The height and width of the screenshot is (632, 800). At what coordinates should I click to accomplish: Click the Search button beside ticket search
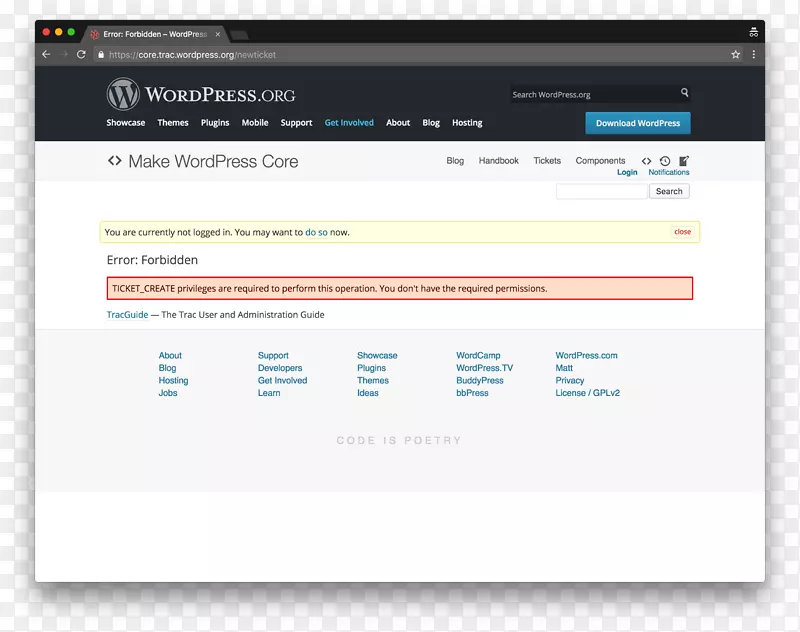pos(669,191)
